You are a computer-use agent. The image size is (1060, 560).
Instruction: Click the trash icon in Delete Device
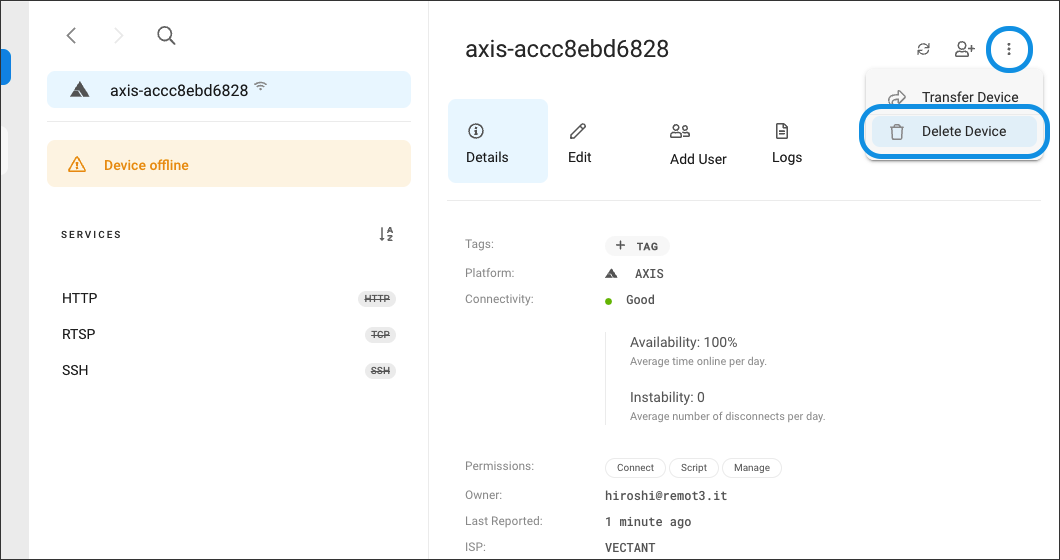pos(896,132)
